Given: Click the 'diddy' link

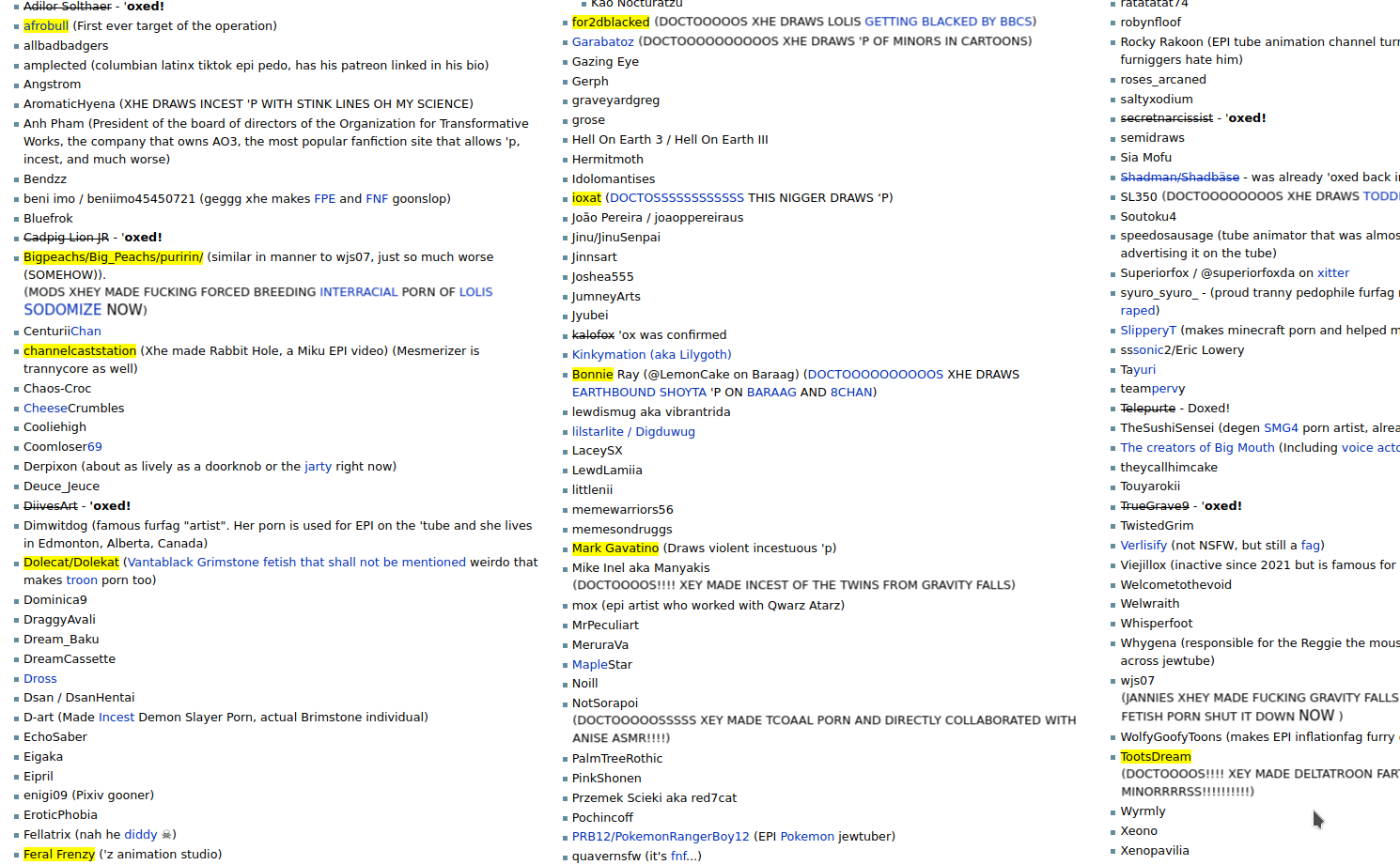Looking at the screenshot, I should click(141, 834).
